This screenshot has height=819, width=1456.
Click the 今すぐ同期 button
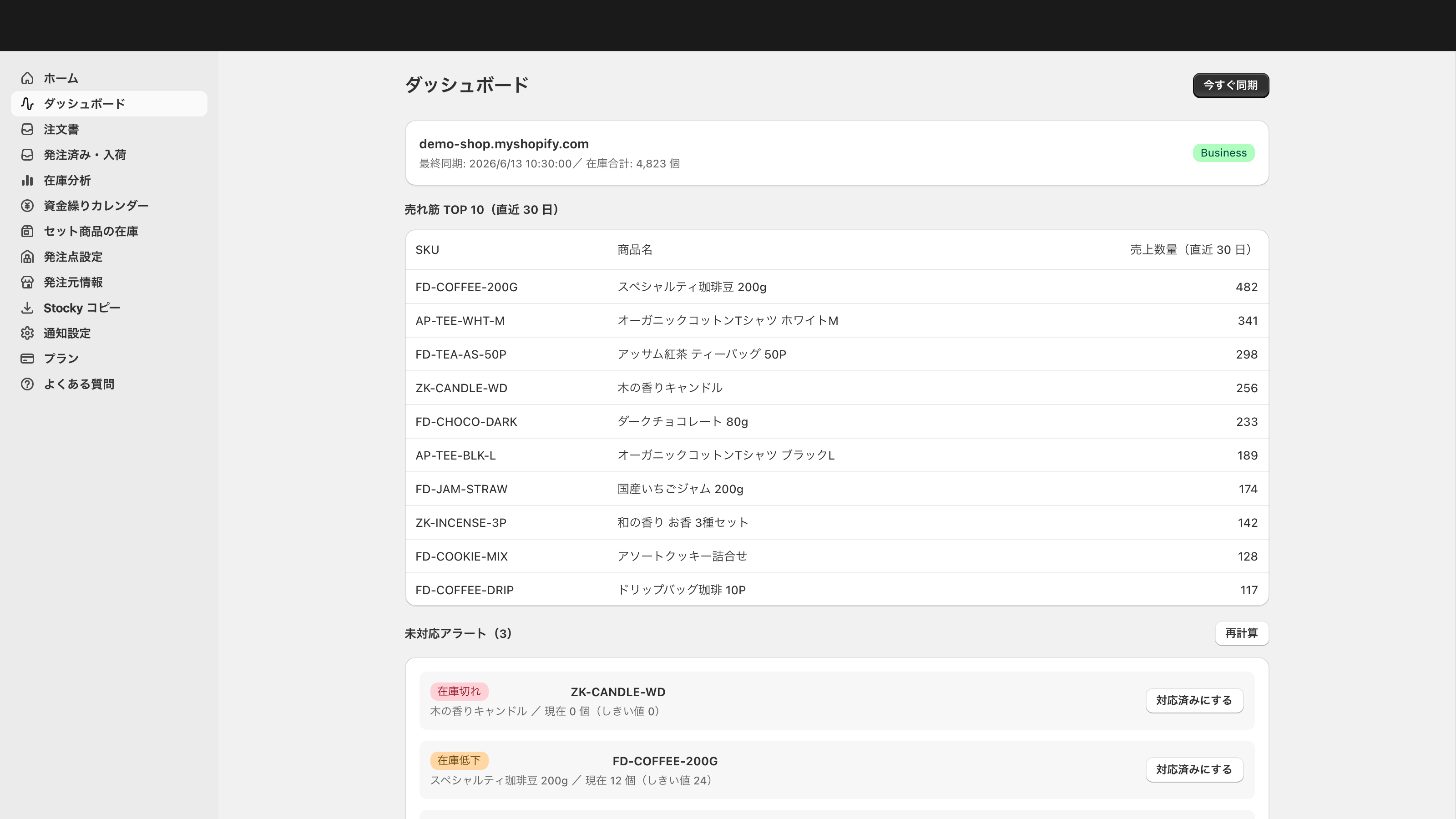coord(1230,86)
